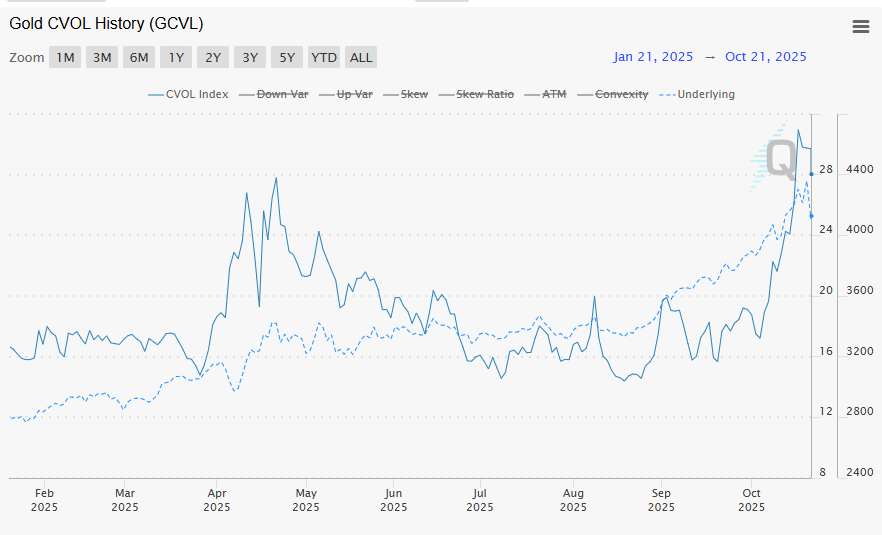882x535 pixels.
Task: Show the Skew legend series
Action: [406, 95]
